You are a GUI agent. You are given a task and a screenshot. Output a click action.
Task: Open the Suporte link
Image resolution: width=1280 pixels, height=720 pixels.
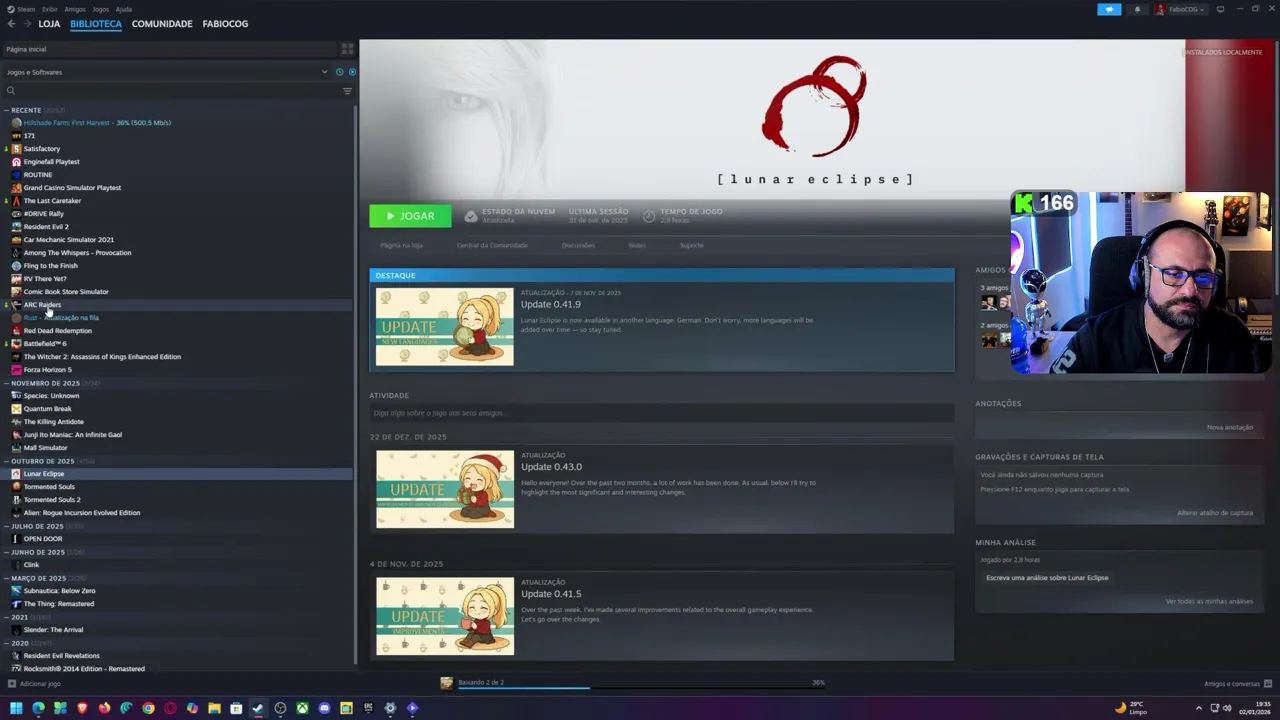692,245
